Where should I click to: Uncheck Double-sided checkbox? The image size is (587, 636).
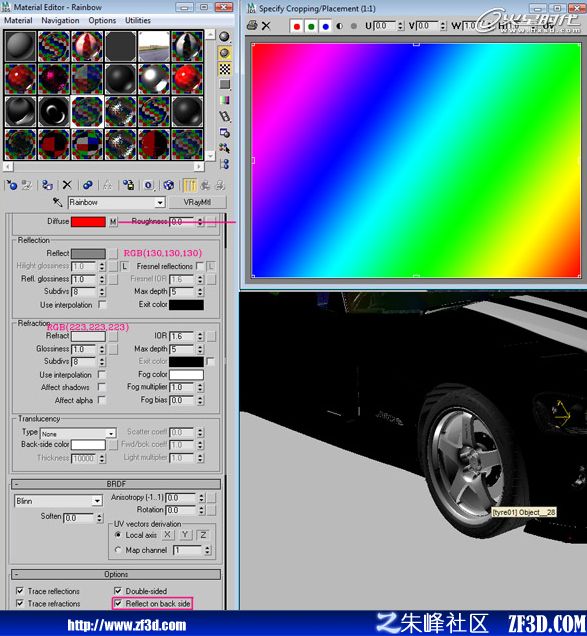118,591
